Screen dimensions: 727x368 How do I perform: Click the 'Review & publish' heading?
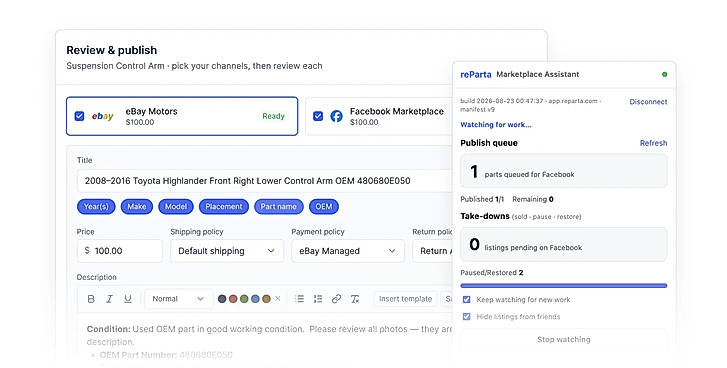click(x=112, y=50)
